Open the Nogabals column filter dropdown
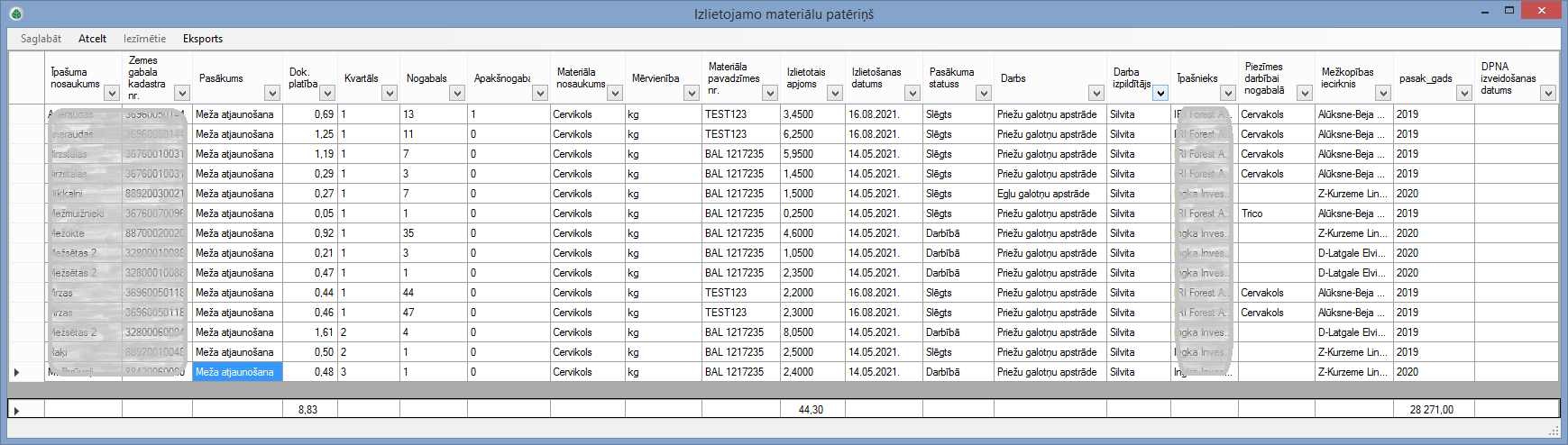1568x445 pixels. coord(457,93)
